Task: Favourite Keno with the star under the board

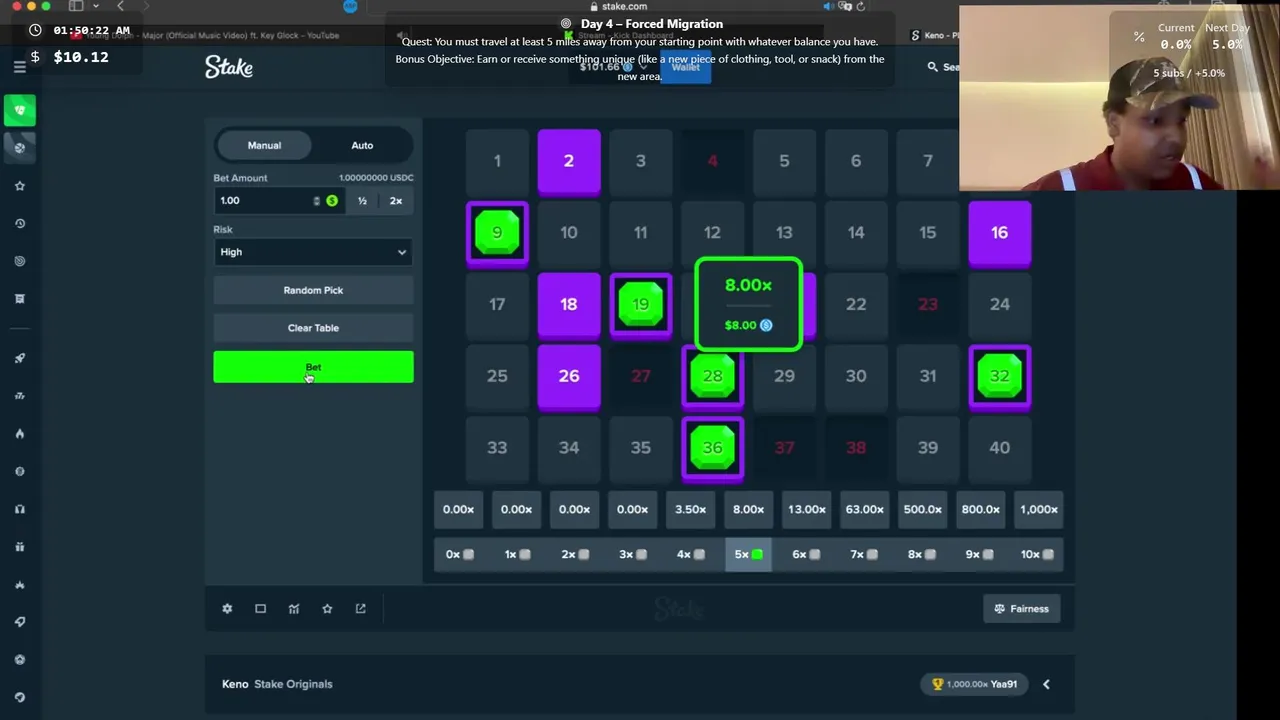Action: pos(327,608)
